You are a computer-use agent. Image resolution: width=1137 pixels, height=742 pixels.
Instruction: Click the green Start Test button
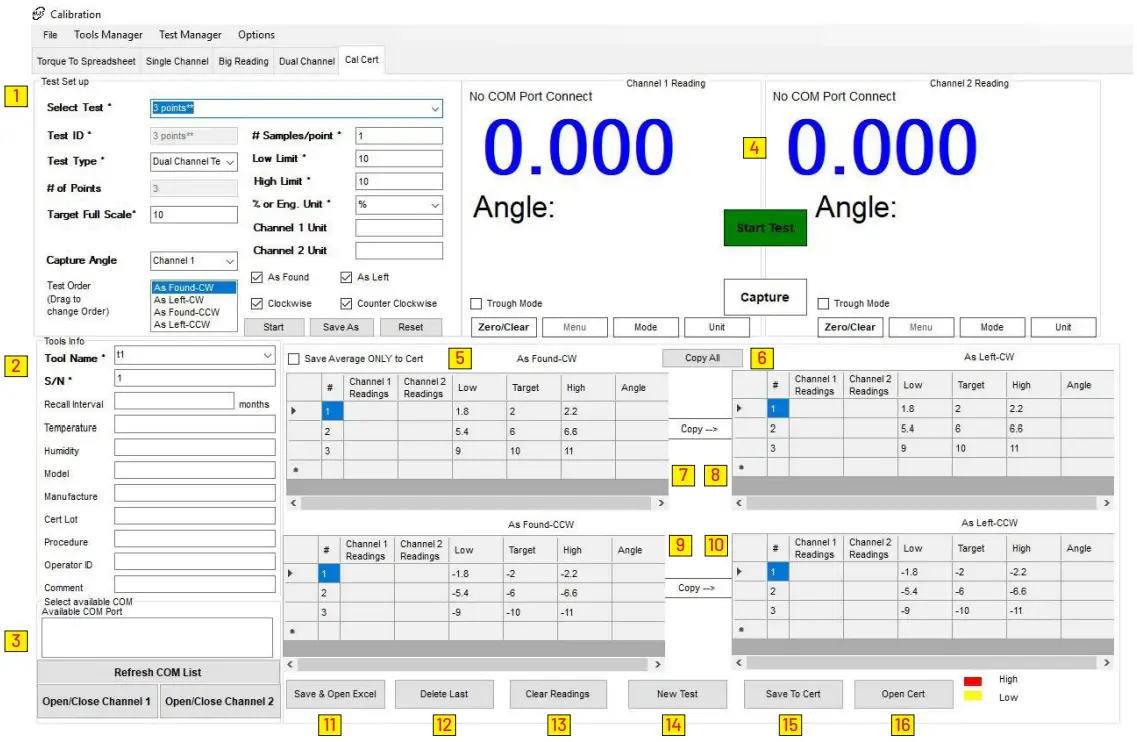(765, 228)
